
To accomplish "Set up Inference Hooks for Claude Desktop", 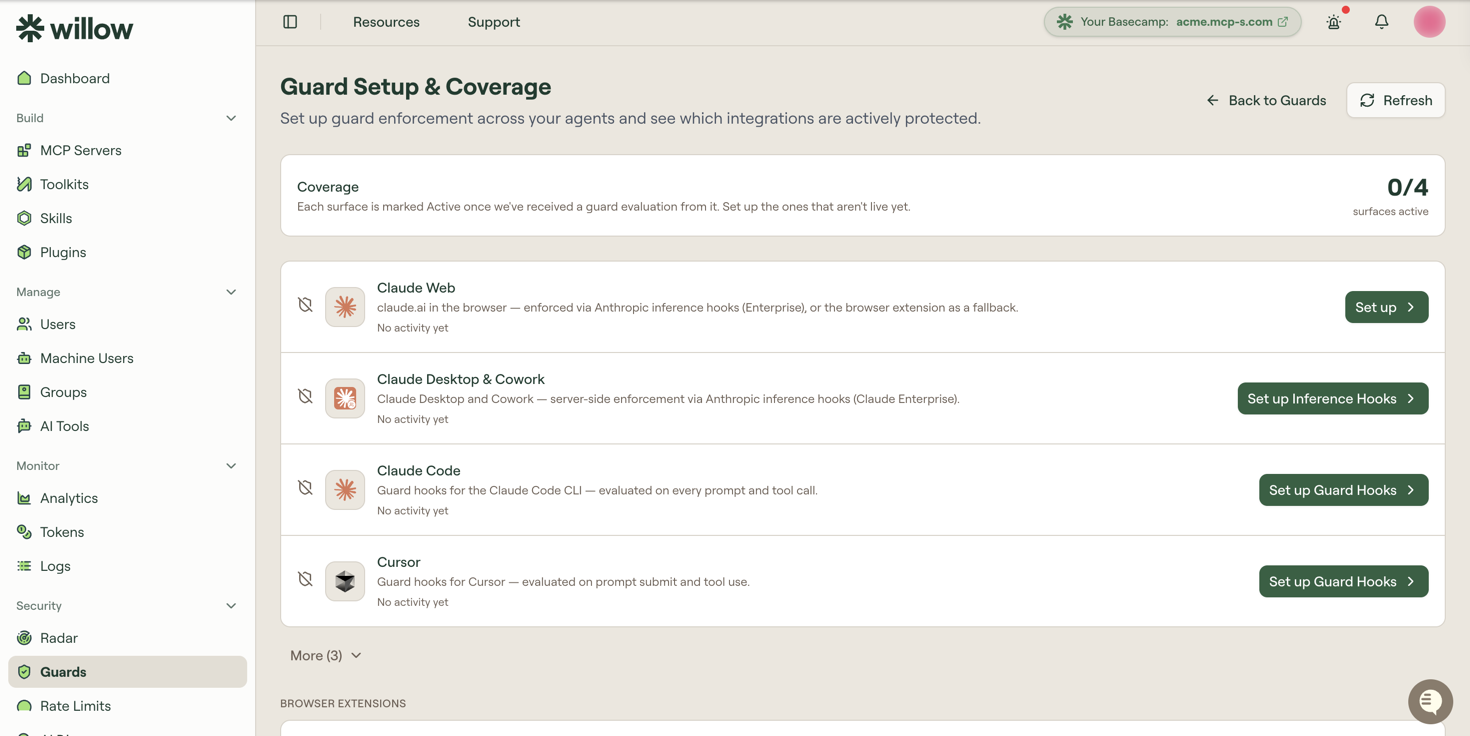I will (x=1332, y=399).
